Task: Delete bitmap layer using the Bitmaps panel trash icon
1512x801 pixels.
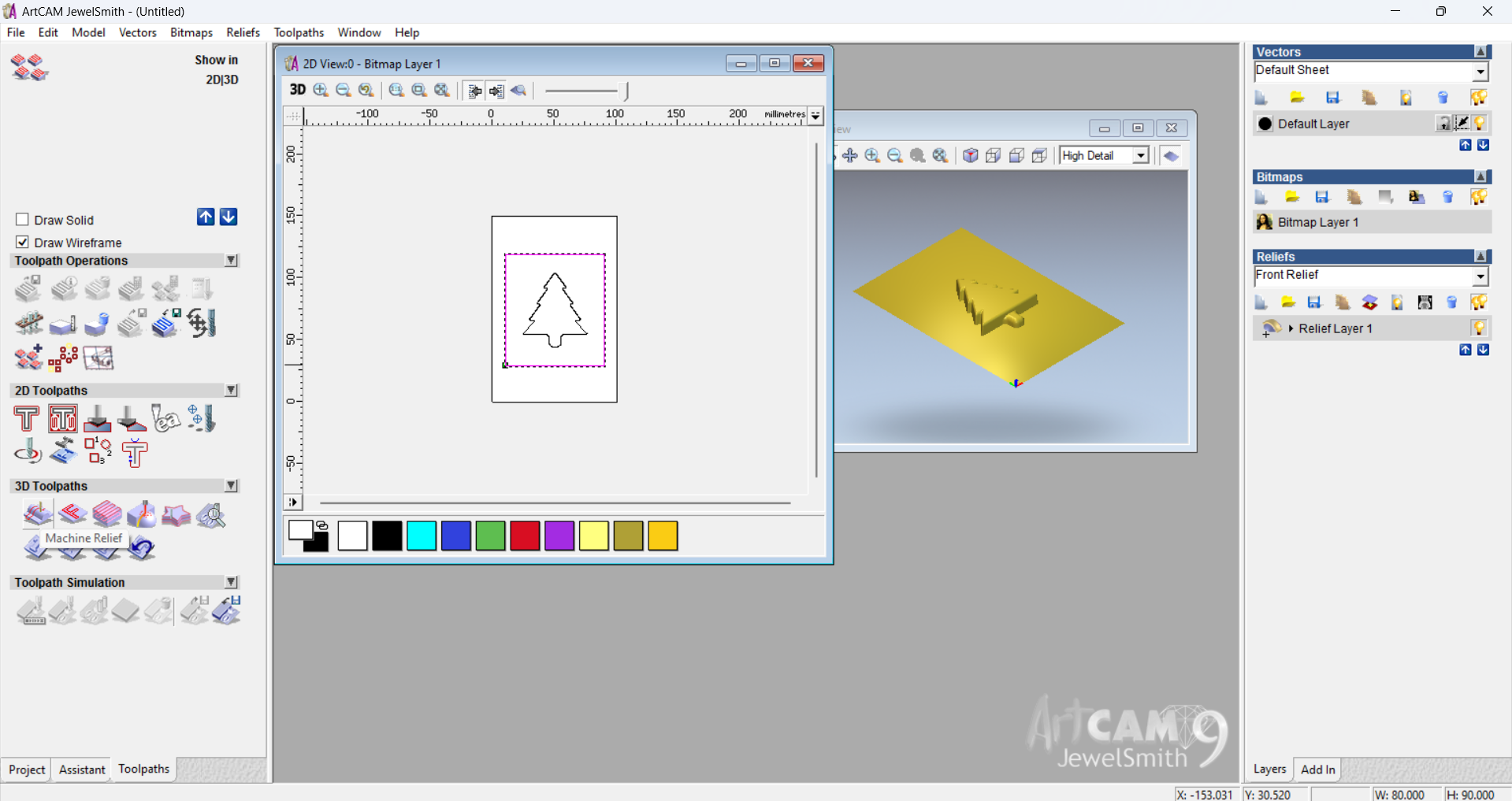Action: click(x=1448, y=197)
